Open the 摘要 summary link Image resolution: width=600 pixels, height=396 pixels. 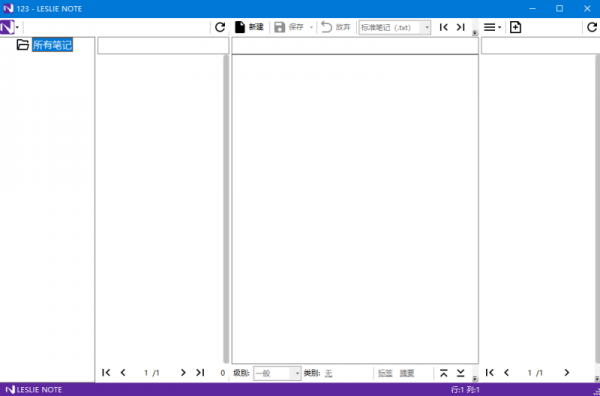click(407, 373)
